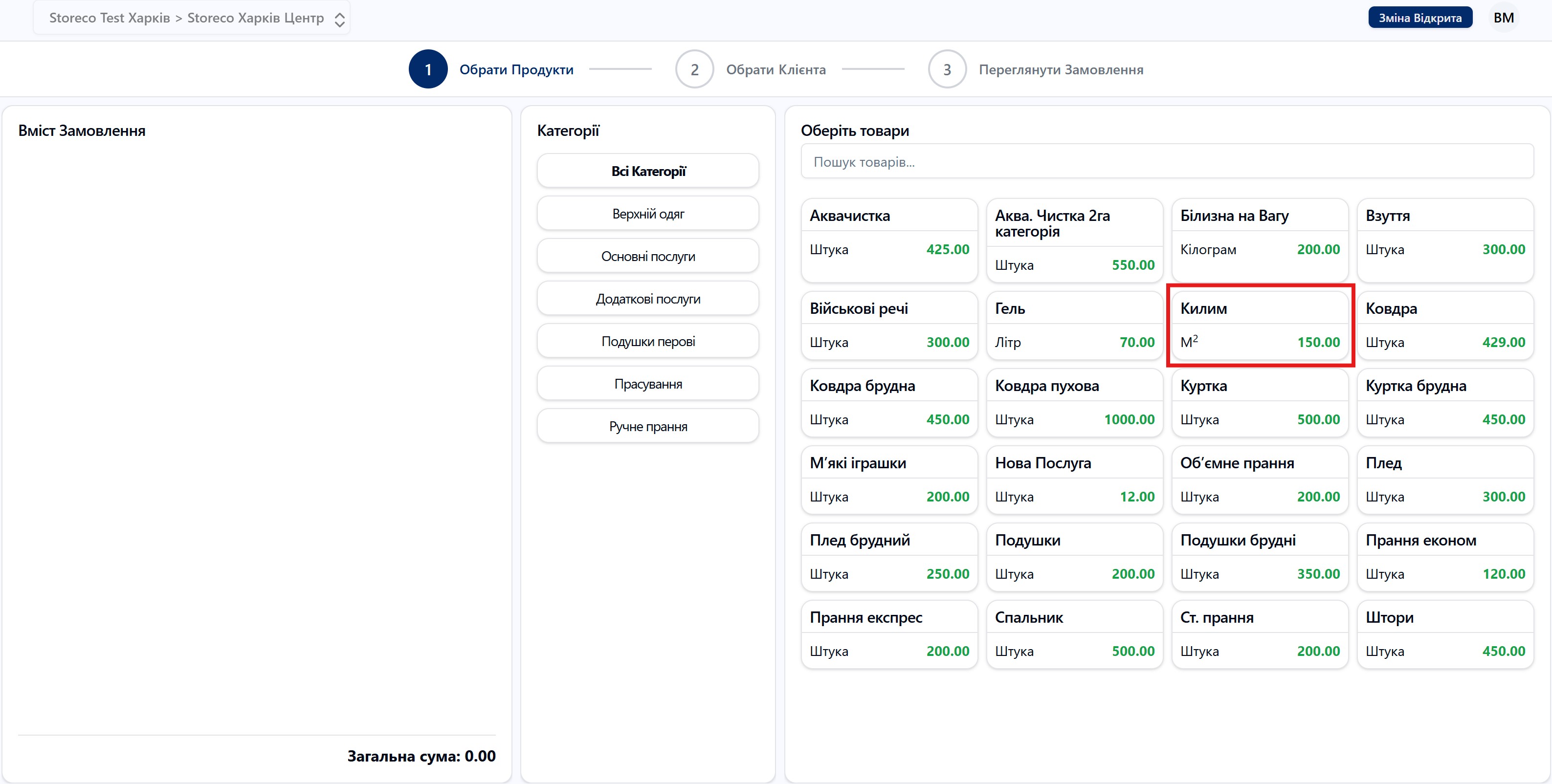Add 'Аквачистка' product card
The width and height of the screenshot is (1552, 784).
pyautogui.click(x=888, y=240)
